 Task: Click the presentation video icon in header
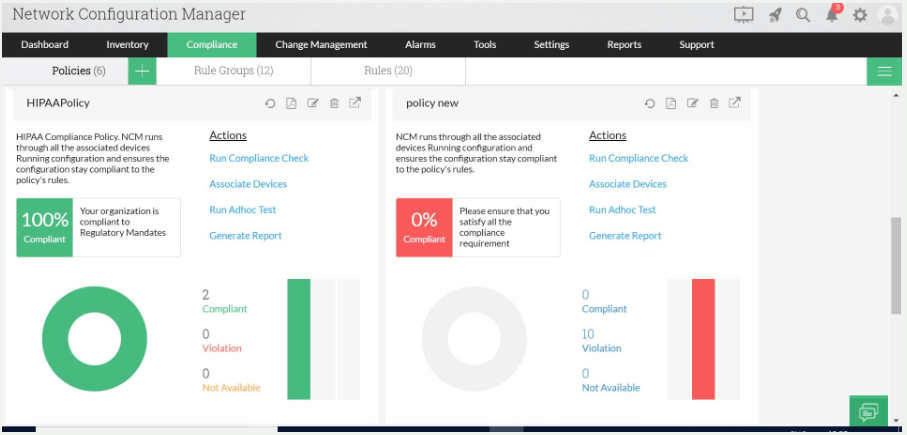pos(743,15)
